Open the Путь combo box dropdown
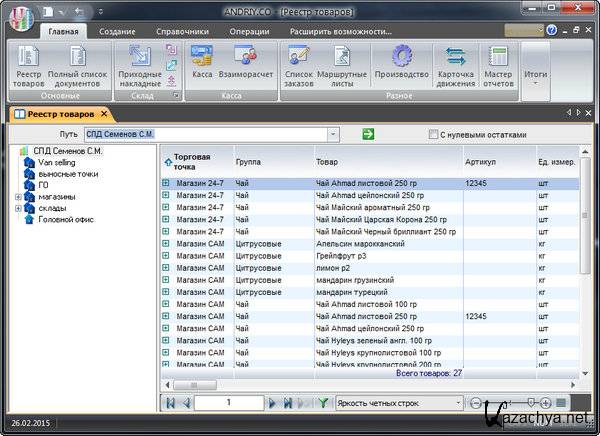The width and height of the screenshot is (600, 436). [x=332, y=134]
